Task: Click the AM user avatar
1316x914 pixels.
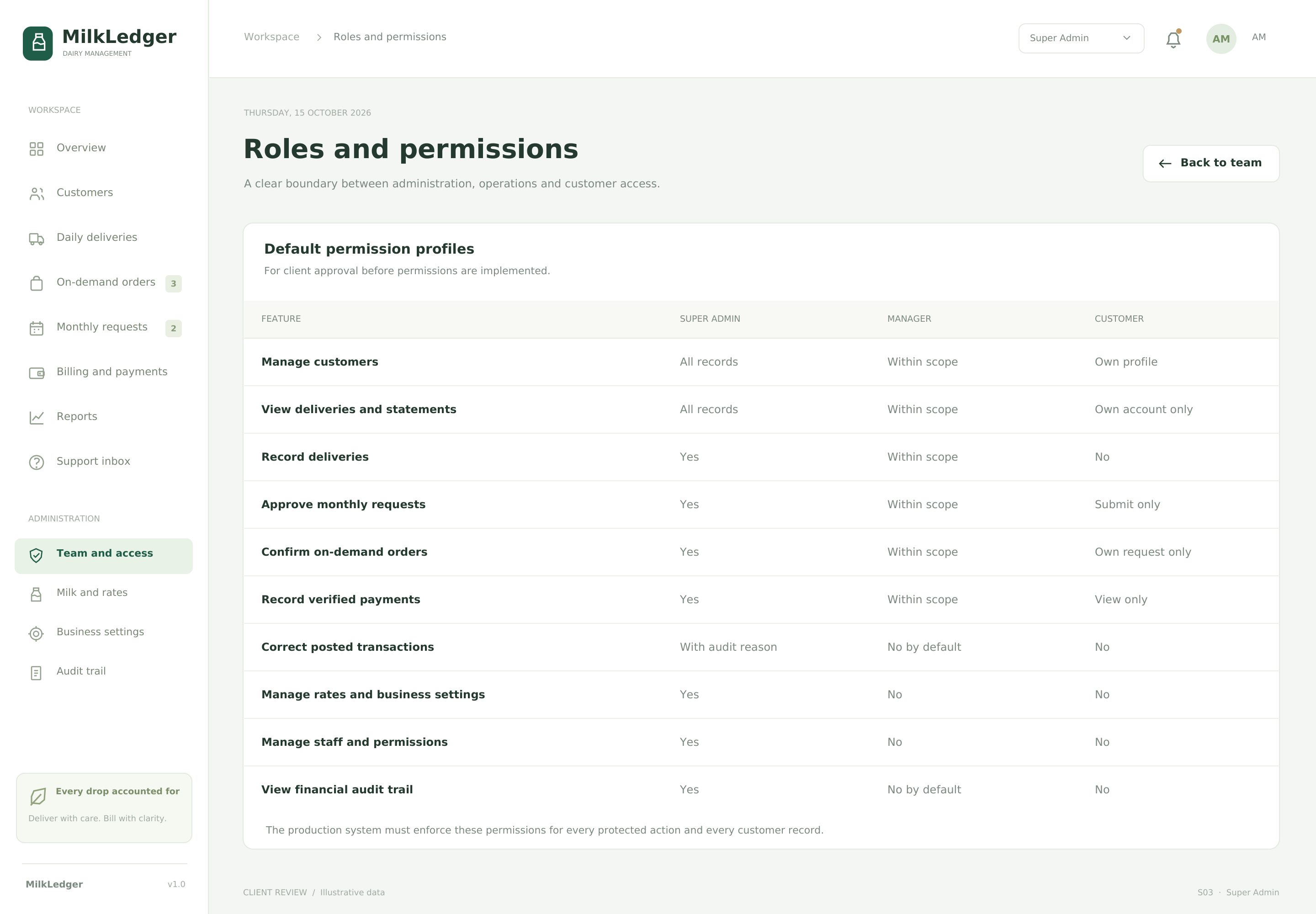Action: [1221, 38]
